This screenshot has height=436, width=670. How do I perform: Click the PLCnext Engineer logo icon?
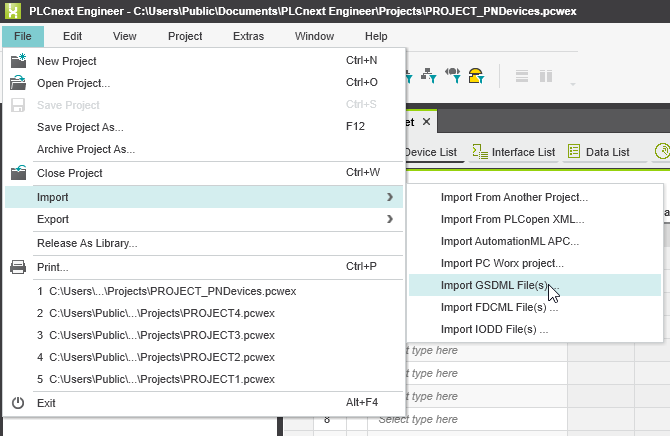pos(13,11)
